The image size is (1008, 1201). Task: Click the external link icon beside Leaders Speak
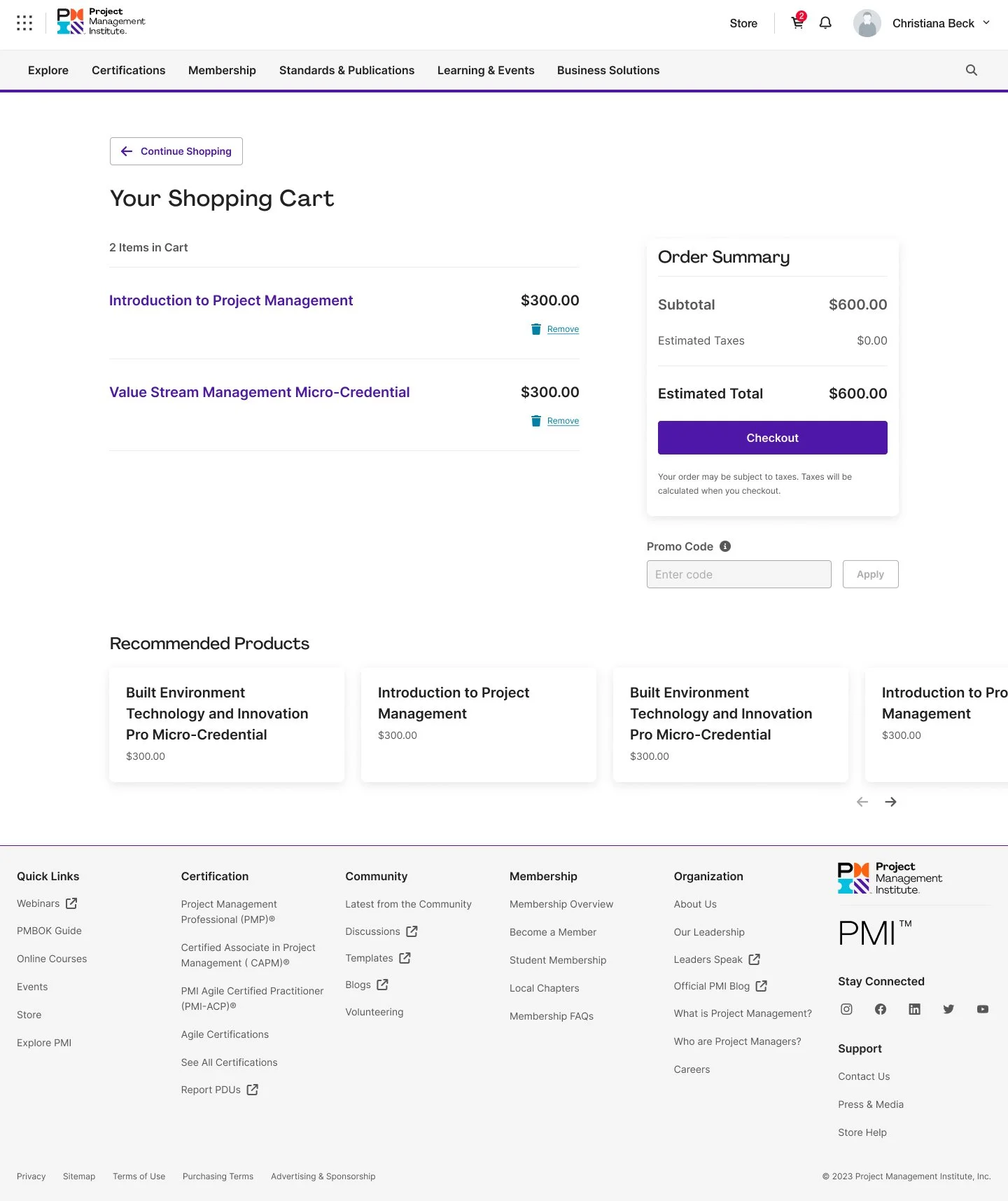[x=754, y=959]
